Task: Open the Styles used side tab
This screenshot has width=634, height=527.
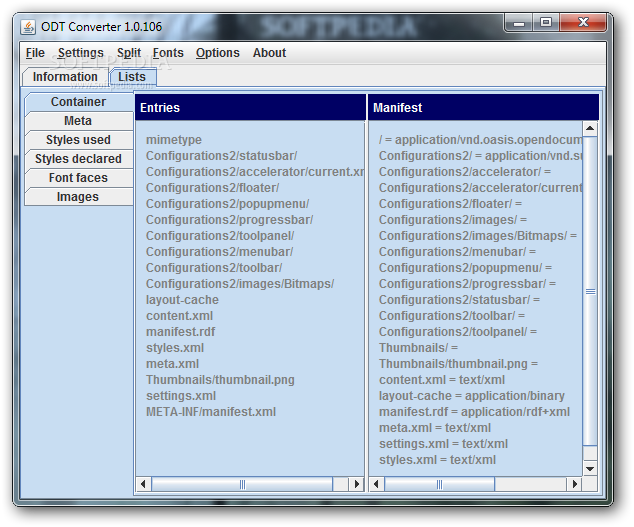Action: 78,140
